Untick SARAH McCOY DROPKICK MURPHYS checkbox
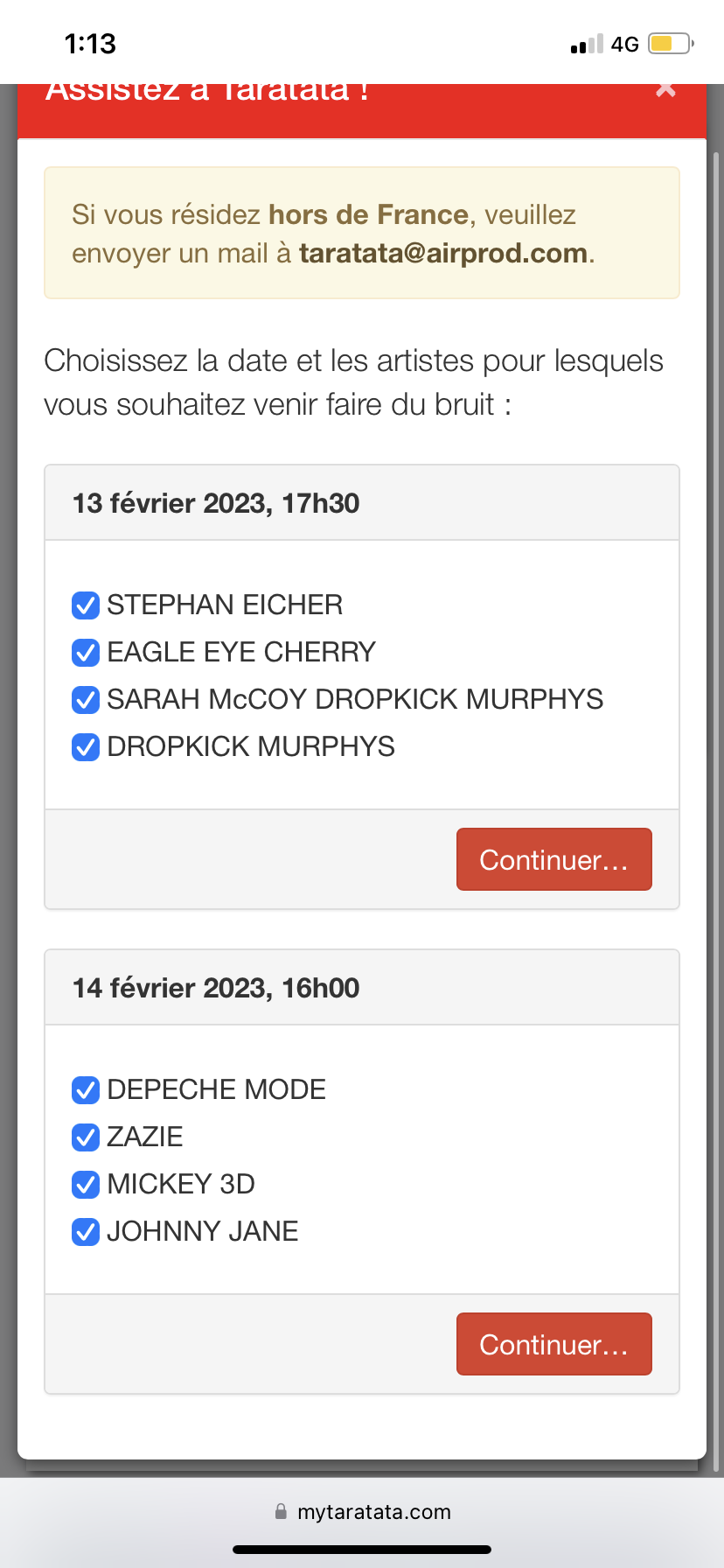The image size is (724, 1568). [x=86, y=699]
